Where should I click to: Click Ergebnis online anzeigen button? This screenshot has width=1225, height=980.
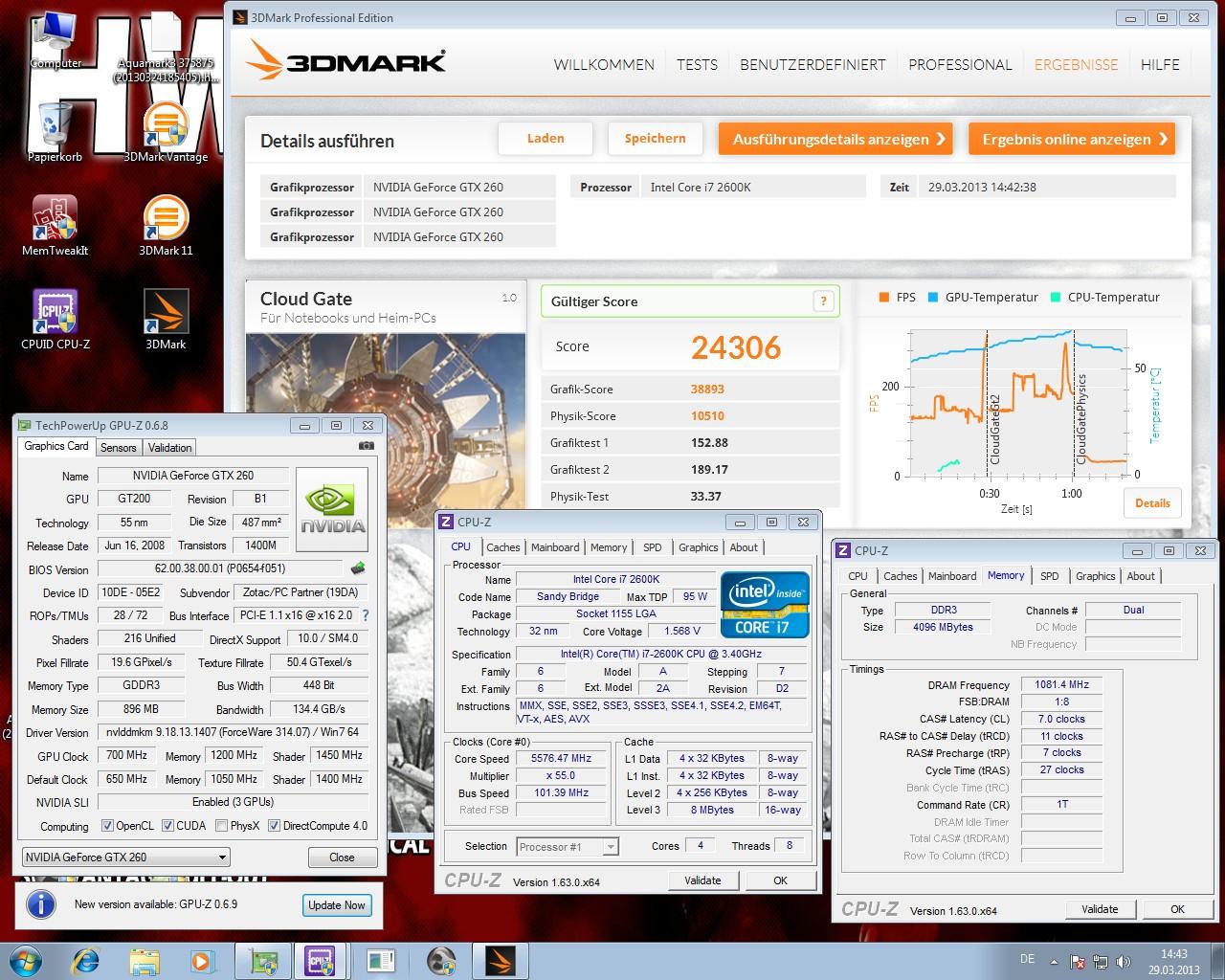point(1073,139)
